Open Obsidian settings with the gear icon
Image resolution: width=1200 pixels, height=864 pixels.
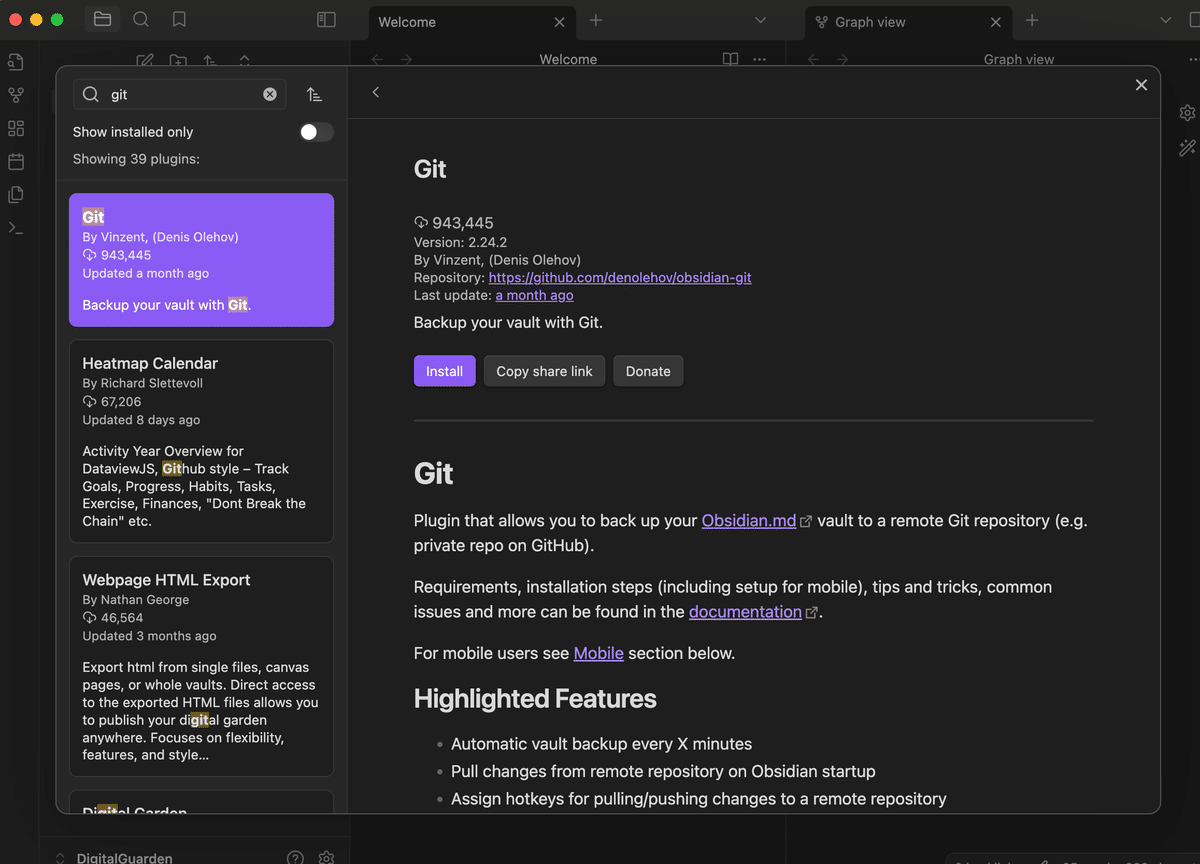coord(326,857)
